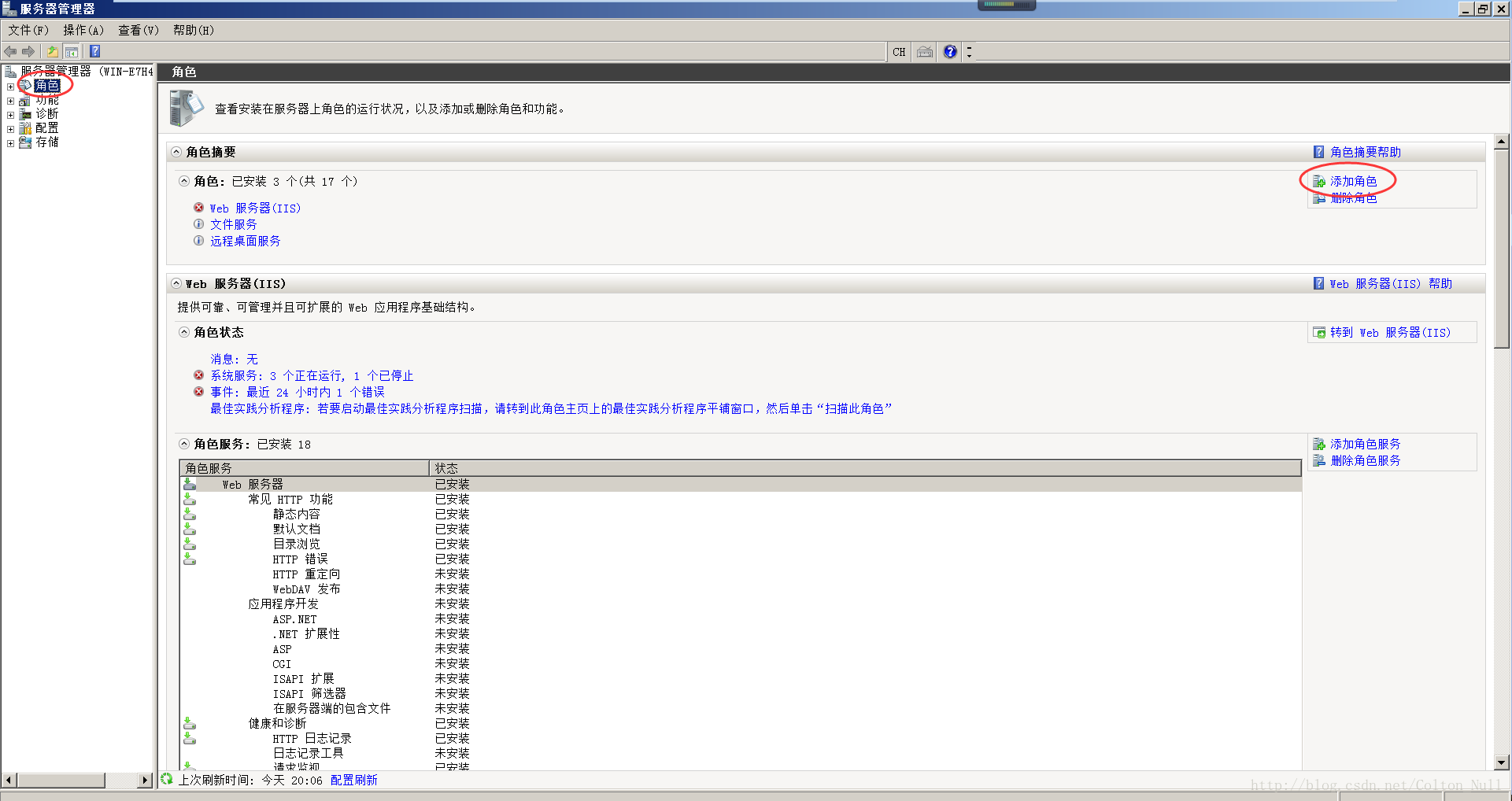Expand the 功能 tree node

point(10,101)
